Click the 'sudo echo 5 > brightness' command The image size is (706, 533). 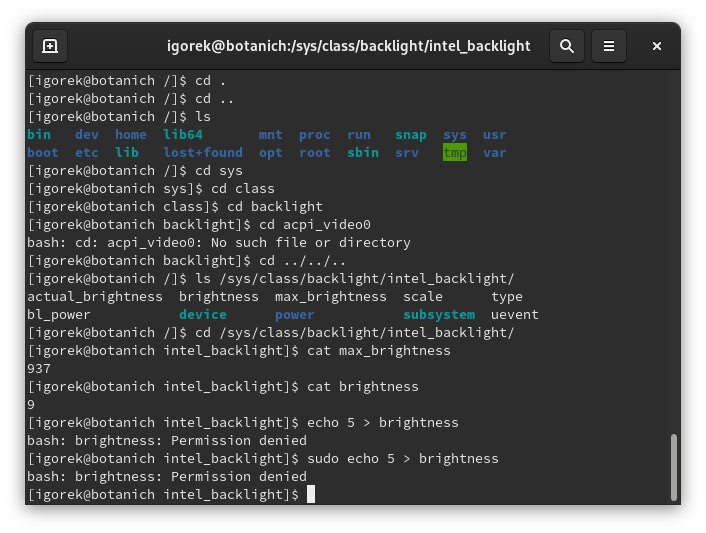[x=403, y=459]
